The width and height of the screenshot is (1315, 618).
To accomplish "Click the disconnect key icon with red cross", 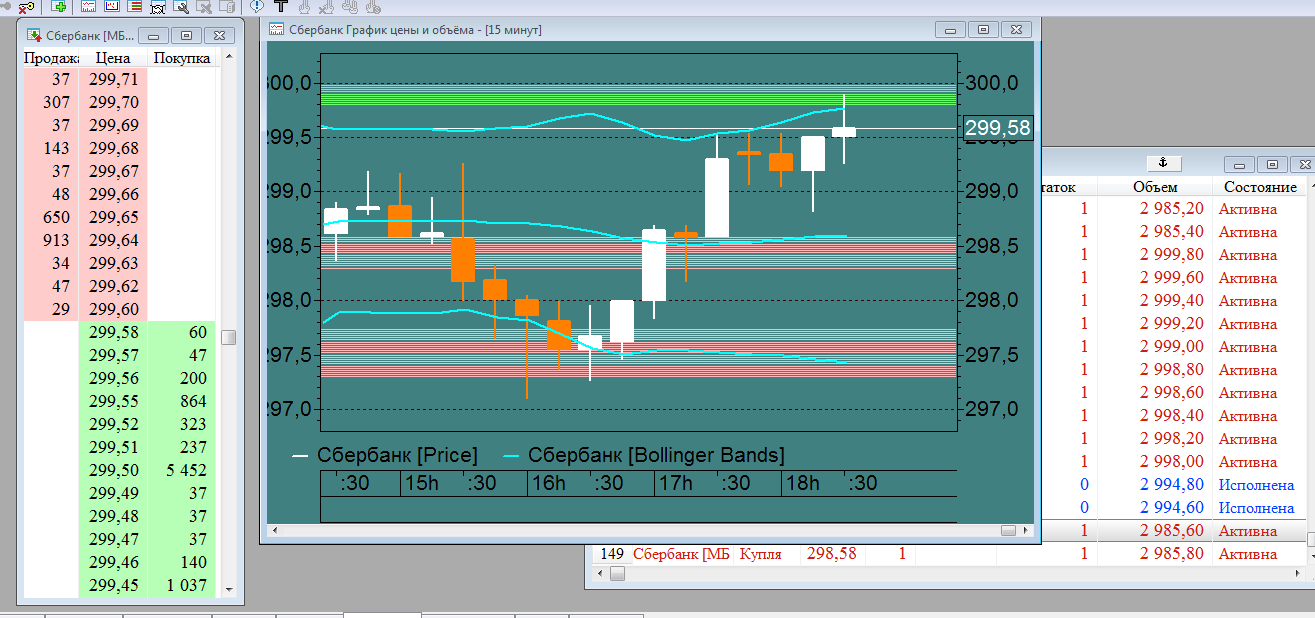I will (26, 7).
